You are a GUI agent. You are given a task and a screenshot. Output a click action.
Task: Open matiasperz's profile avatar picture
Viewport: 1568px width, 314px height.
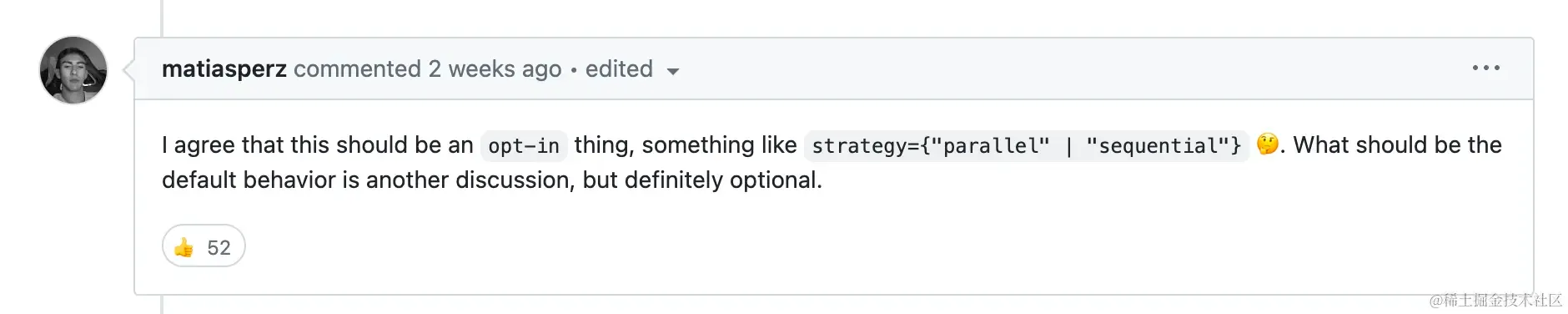tap(73, 70)
